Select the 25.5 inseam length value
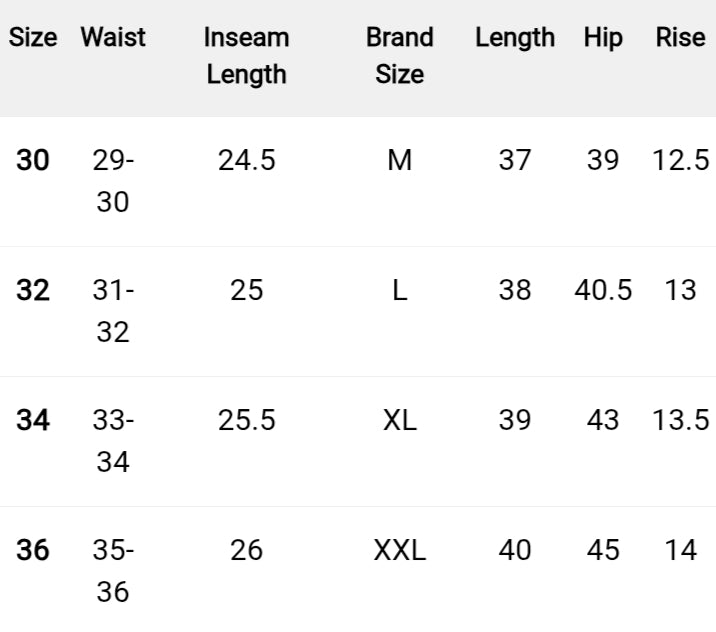This screenshot has width=716, height=632. coord(247,420)
